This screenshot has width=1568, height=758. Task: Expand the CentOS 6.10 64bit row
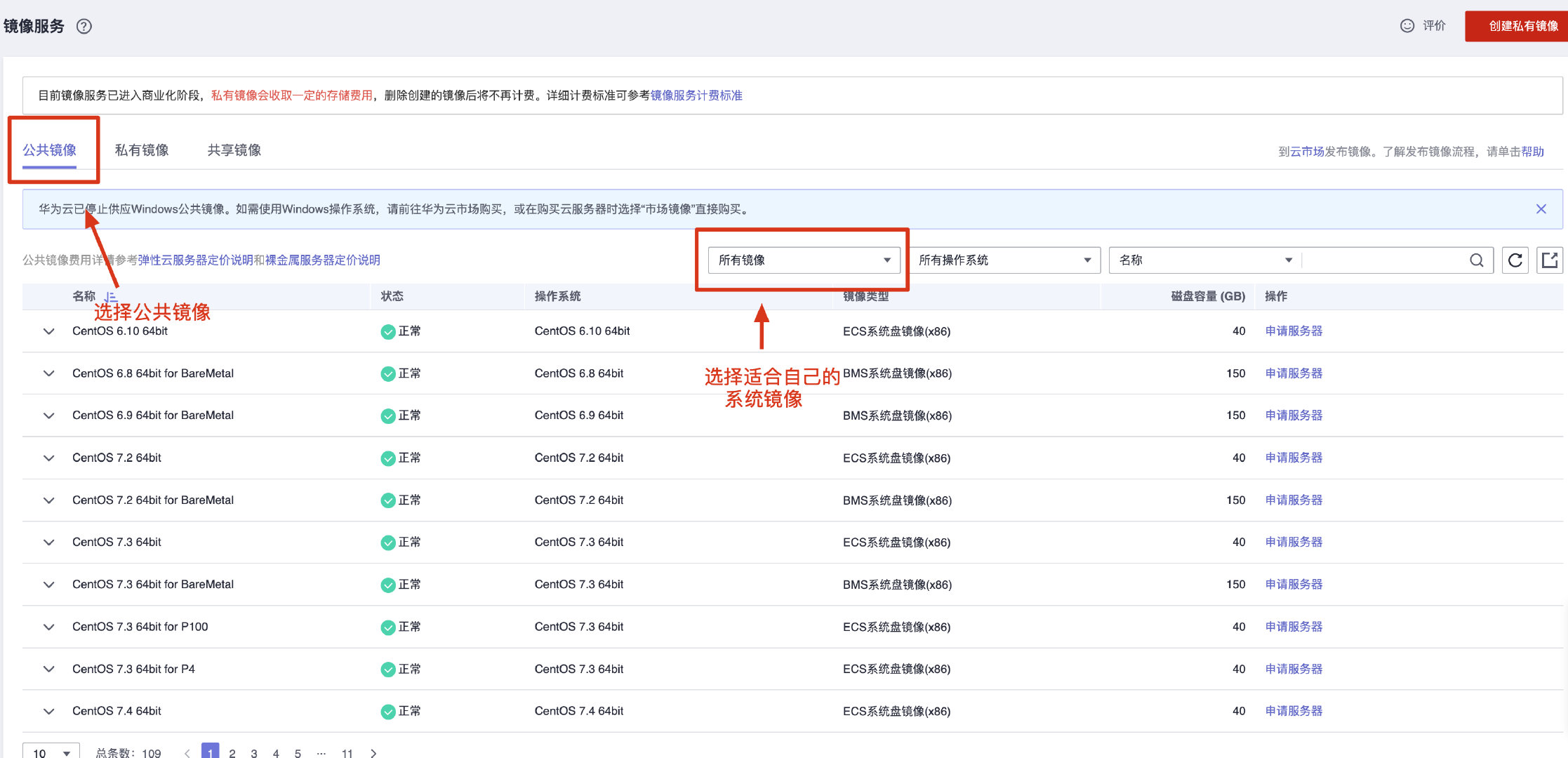48,331
